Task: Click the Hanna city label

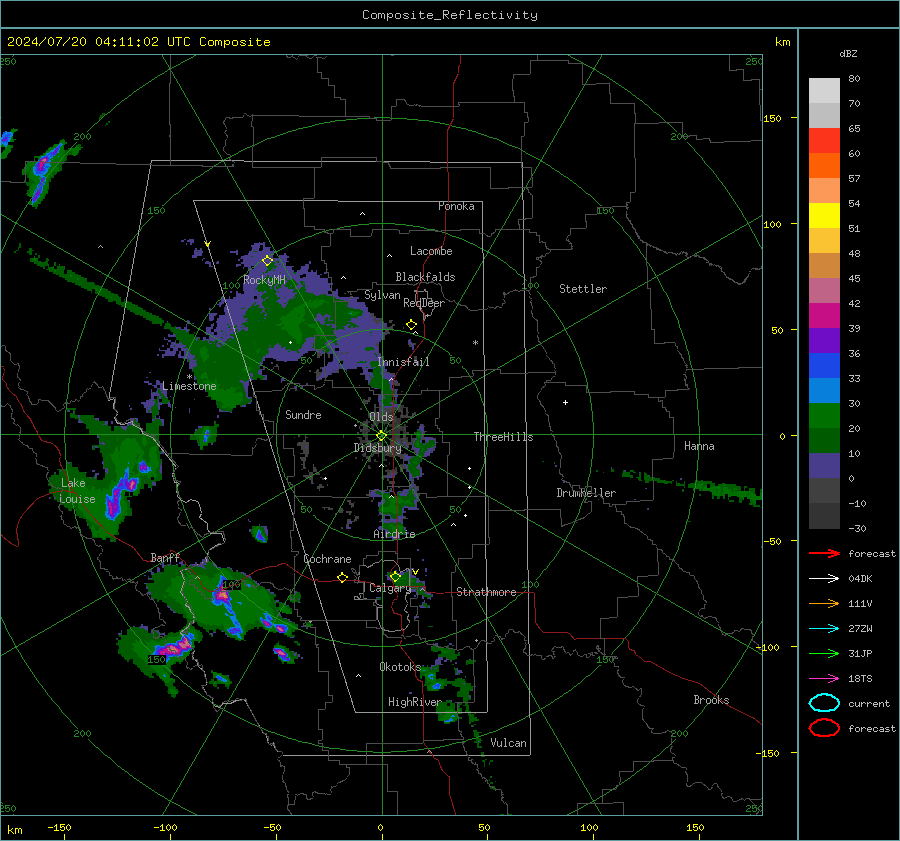Action: tap(699, 446)
